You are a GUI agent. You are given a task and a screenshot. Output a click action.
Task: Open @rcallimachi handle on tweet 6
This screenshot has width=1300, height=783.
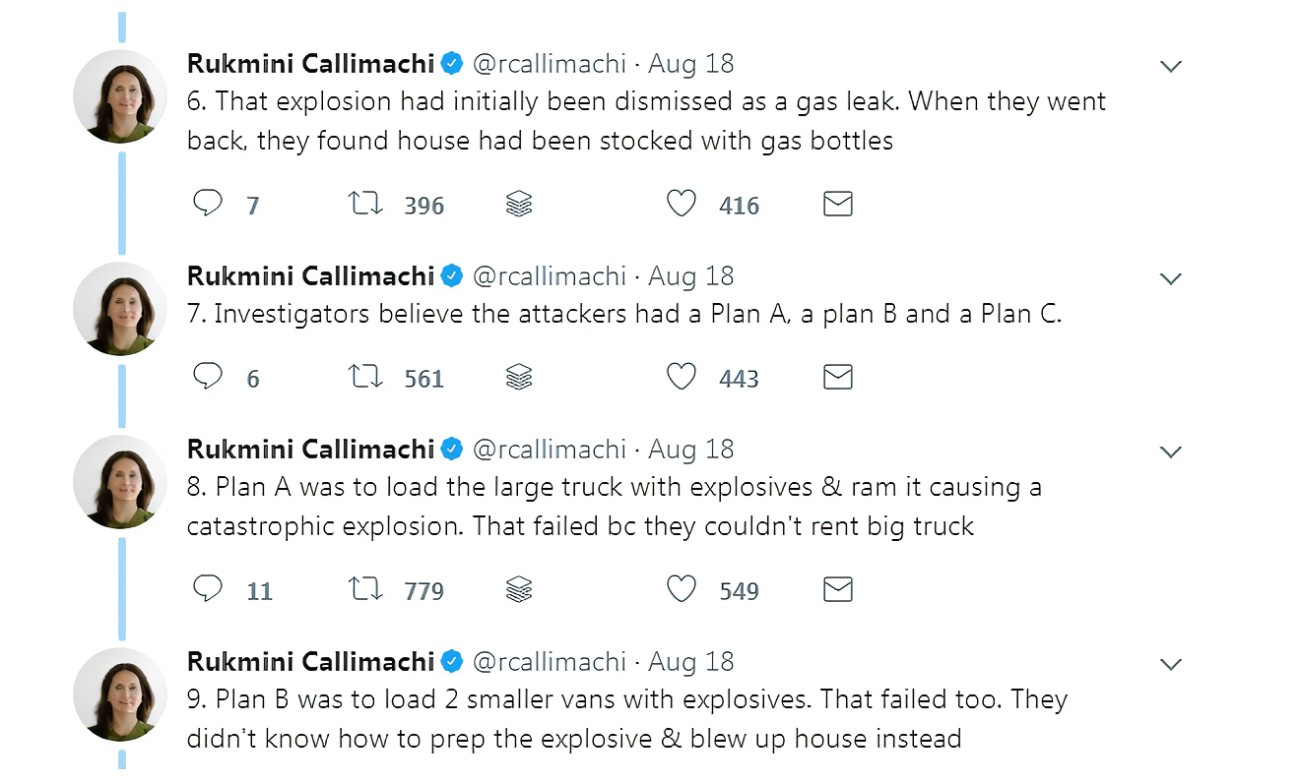point(548,64)
